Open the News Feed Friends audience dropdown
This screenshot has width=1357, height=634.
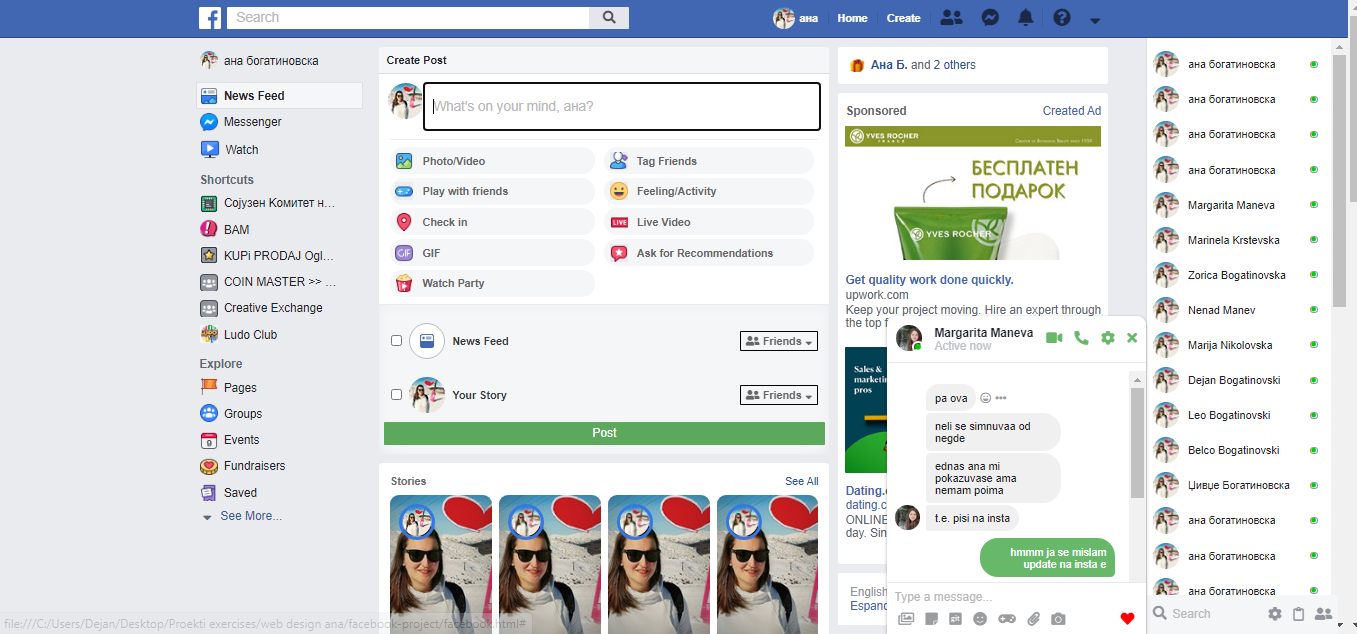pyautogui.click(x=779, y=341)
